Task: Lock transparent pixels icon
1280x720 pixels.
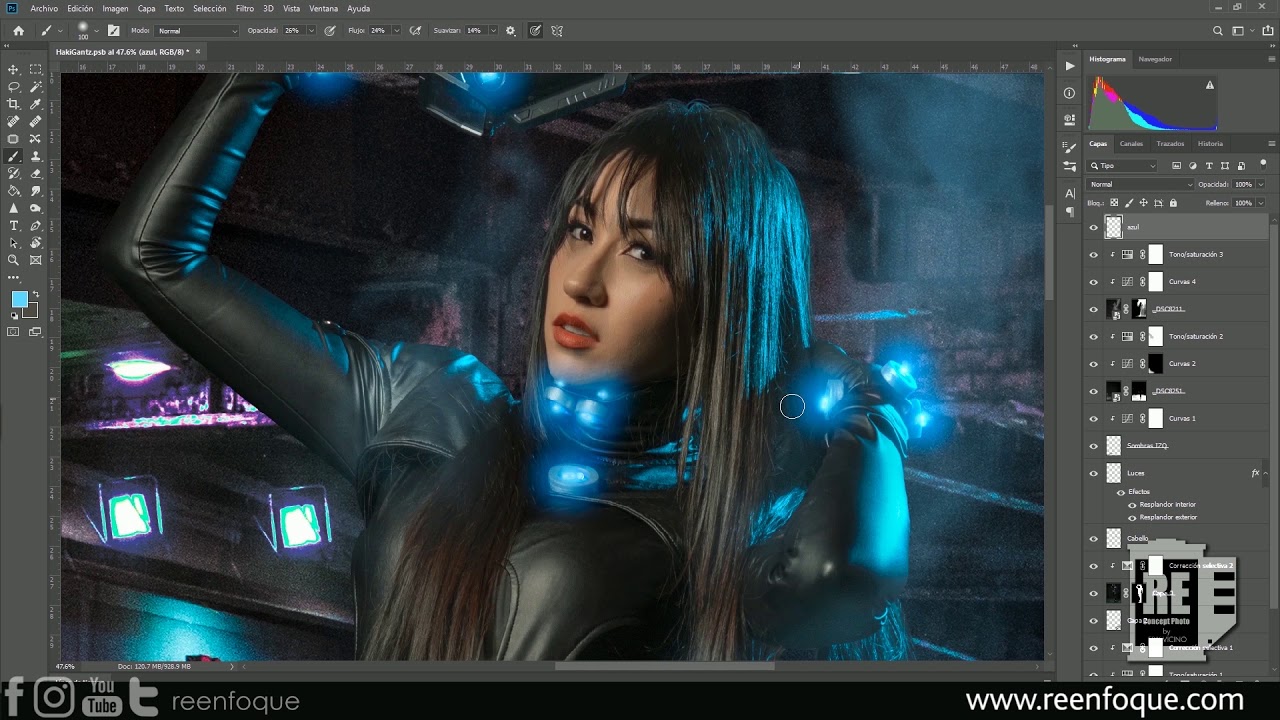Action: point(1114,203)
